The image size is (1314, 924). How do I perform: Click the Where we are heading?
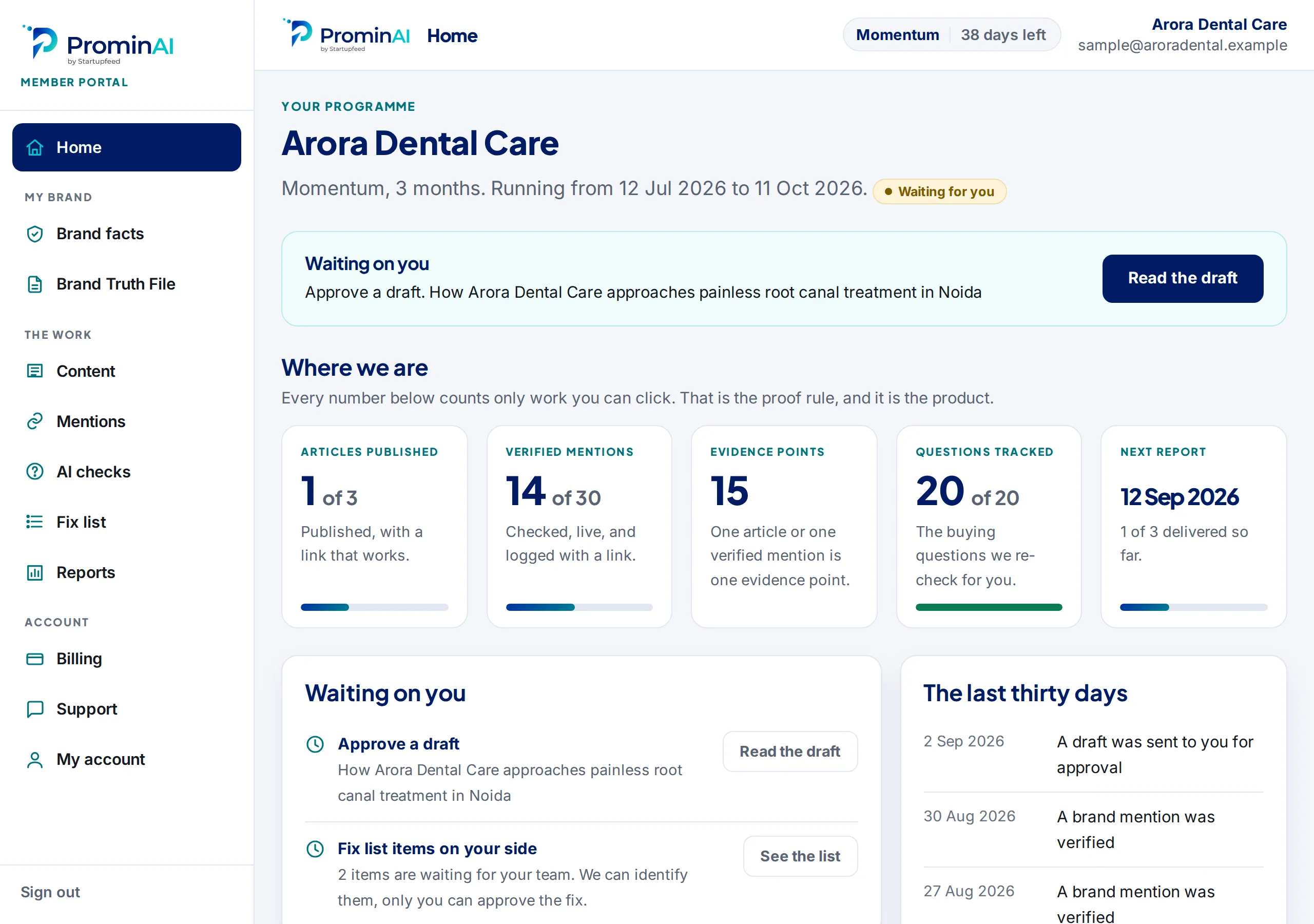click(x=355, y=368)
